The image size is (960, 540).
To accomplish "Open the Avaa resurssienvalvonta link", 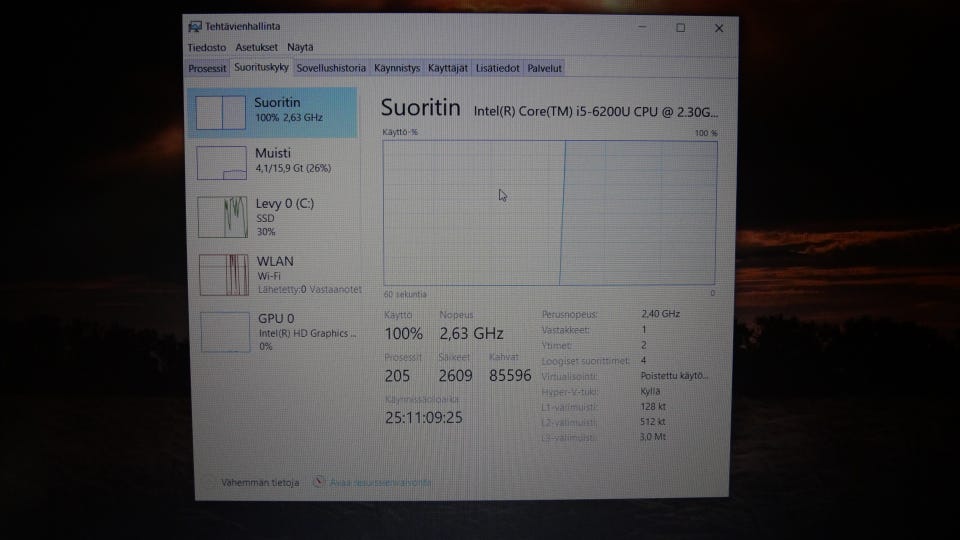I will pyautogui.click(x=381, y=482).
